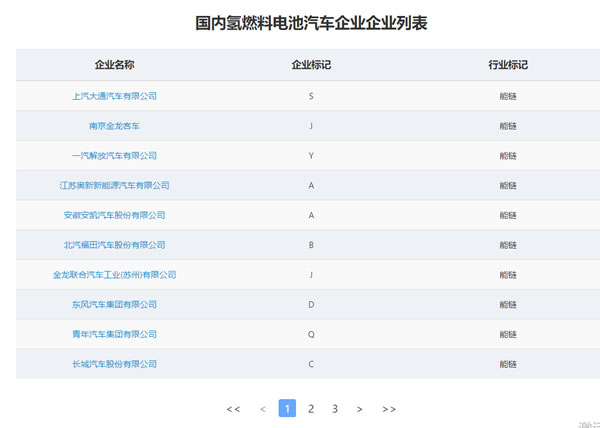The image size is (600, 428).
Task: Open the 一汽解放汽车有限公司 link
Action: (114, 156)
